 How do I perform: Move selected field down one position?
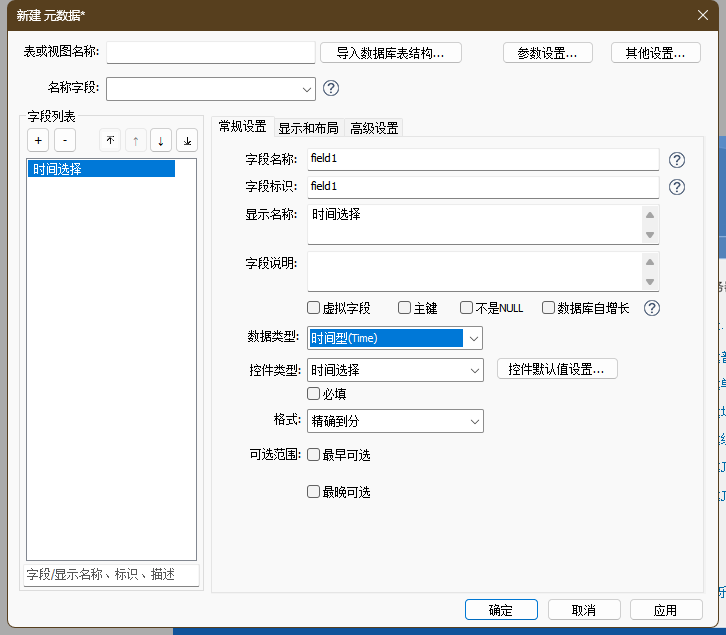161,141
